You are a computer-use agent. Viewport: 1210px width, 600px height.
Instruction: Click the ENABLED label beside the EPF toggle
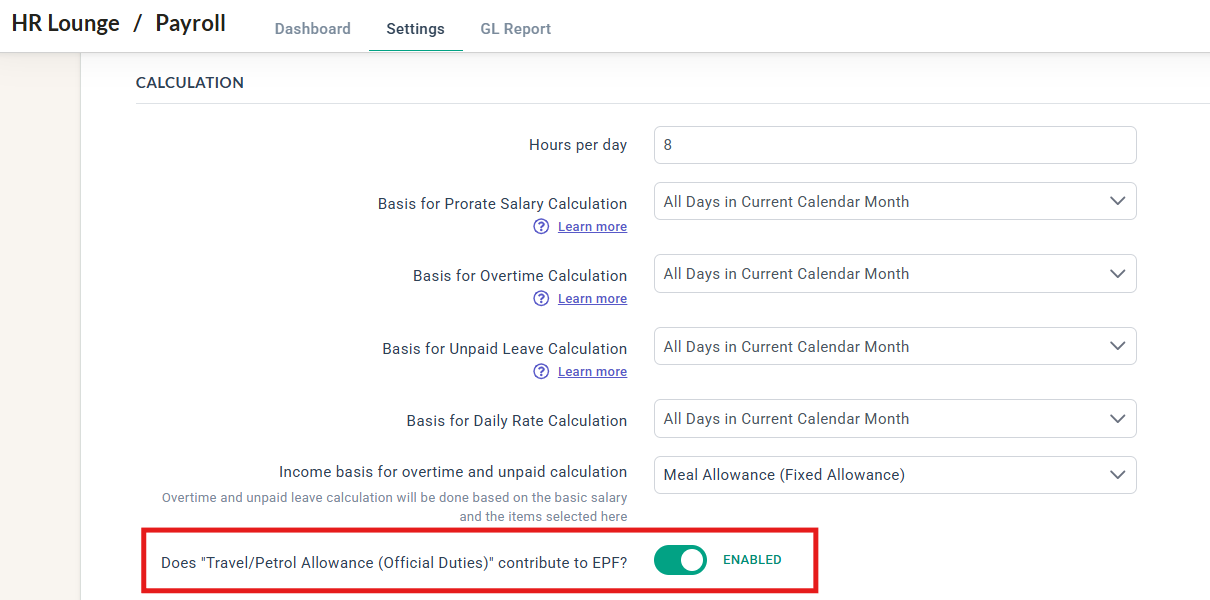click(x=752, y=560)
